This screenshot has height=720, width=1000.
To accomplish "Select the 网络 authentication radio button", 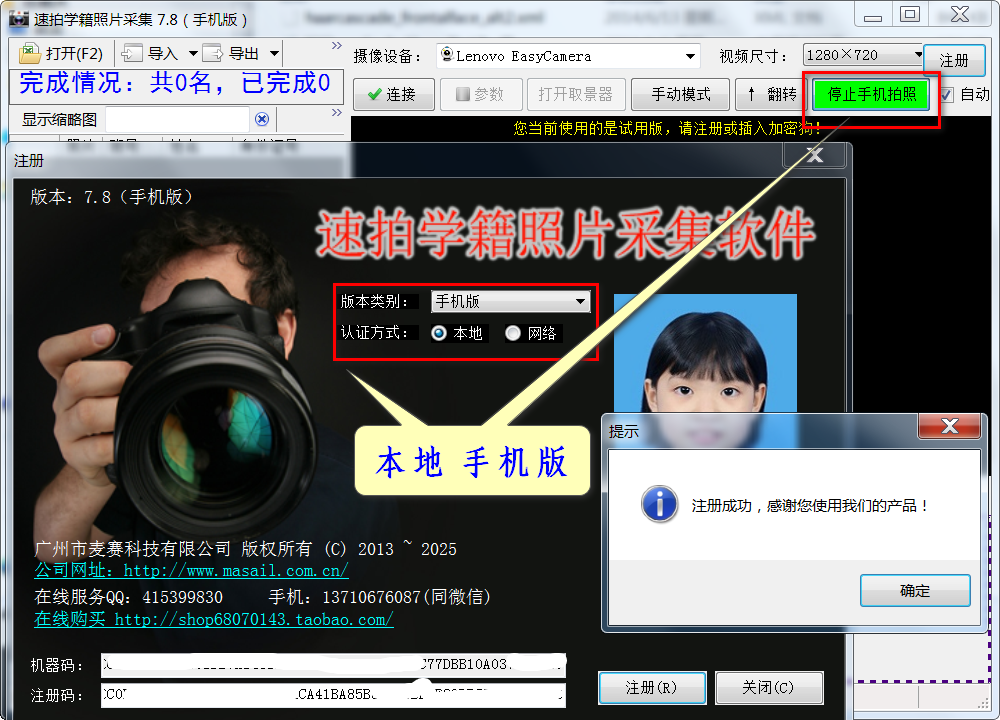I will coord(513,333).
